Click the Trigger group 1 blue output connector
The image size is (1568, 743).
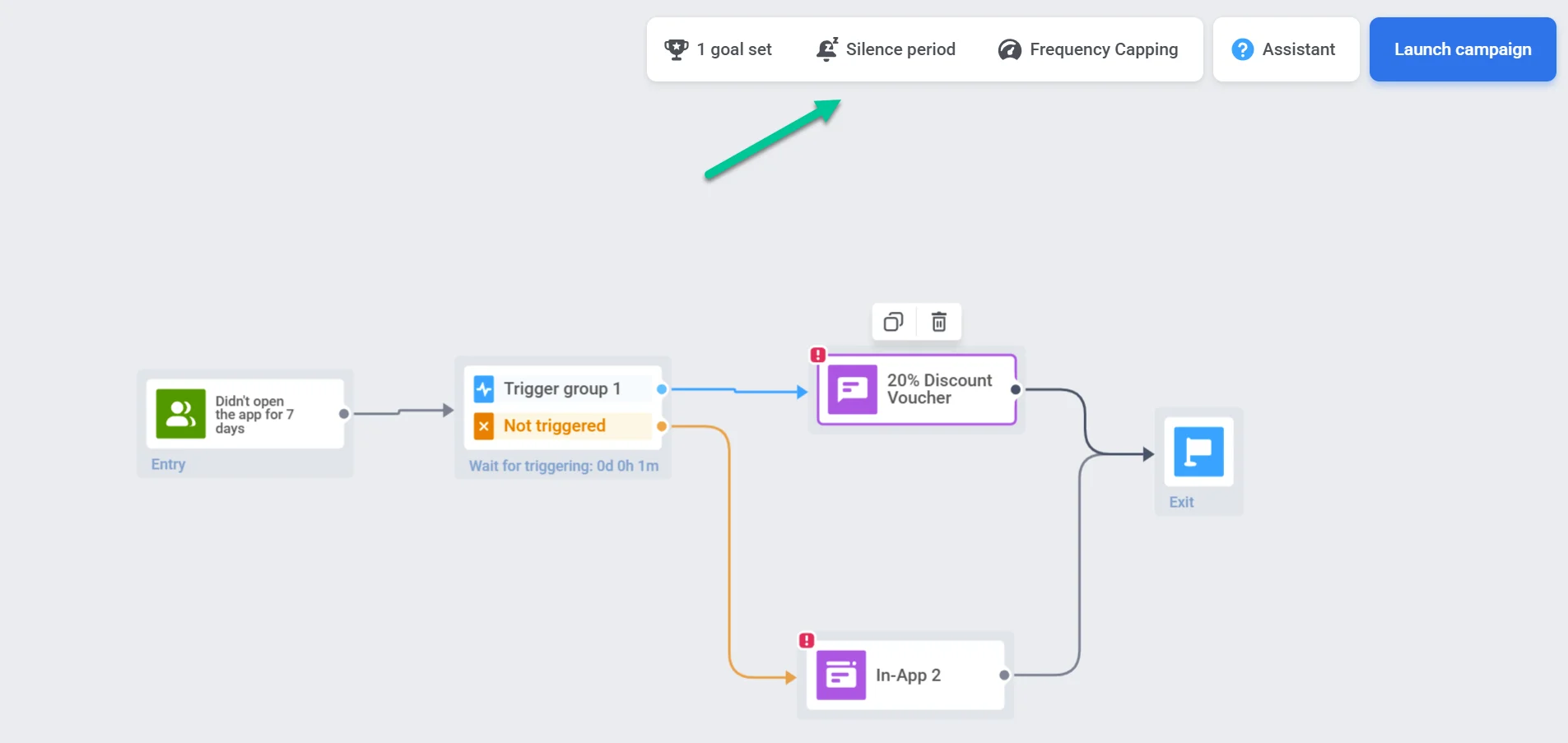click(x=662, y=388)
